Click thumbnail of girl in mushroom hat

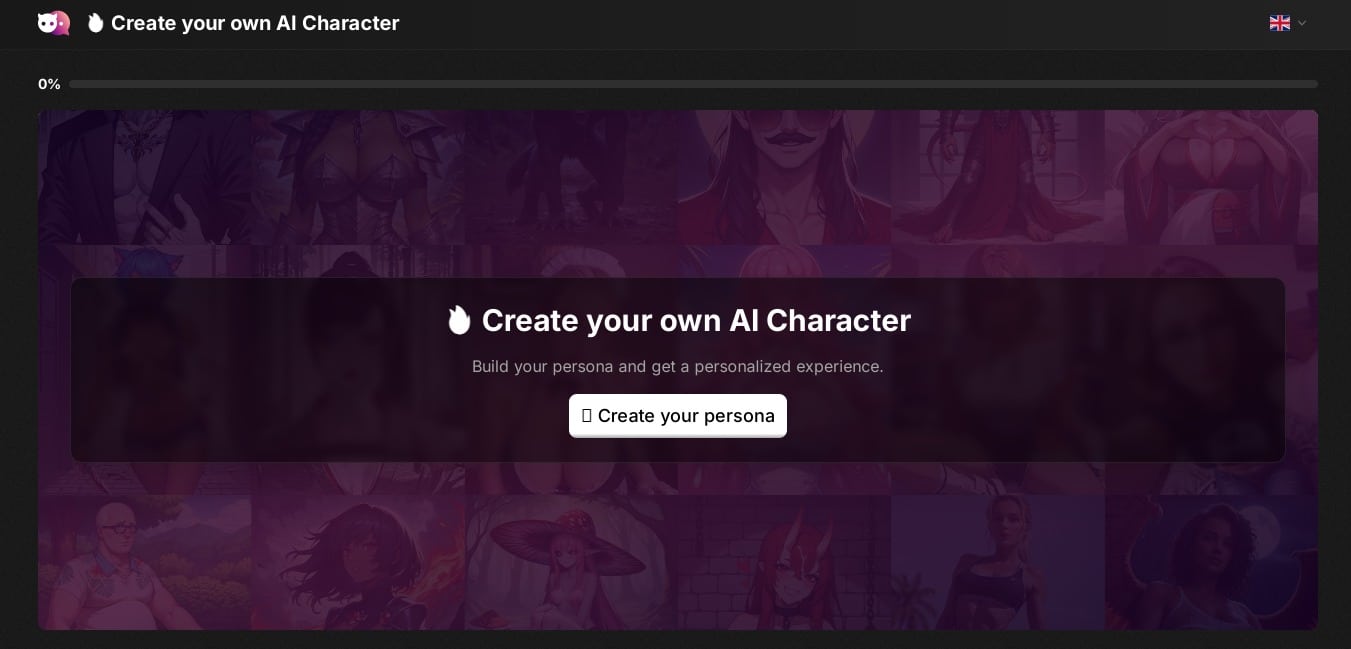[x=571, y=562]
